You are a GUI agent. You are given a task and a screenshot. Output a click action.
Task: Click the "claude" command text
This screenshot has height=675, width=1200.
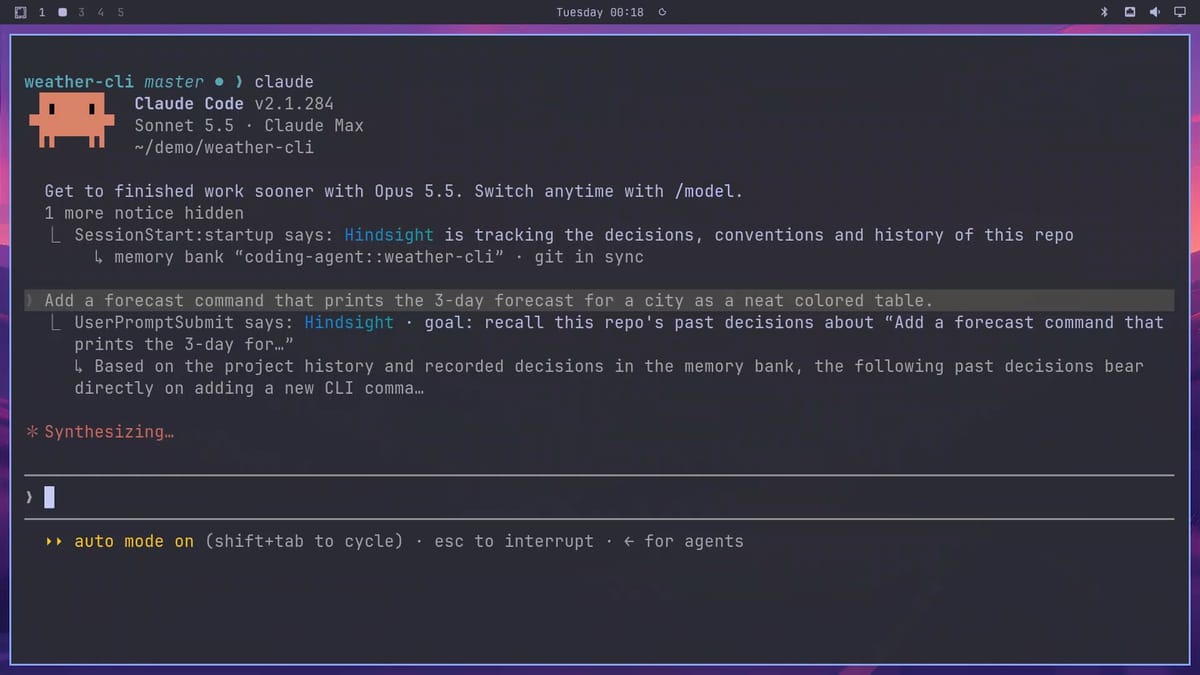284,82
